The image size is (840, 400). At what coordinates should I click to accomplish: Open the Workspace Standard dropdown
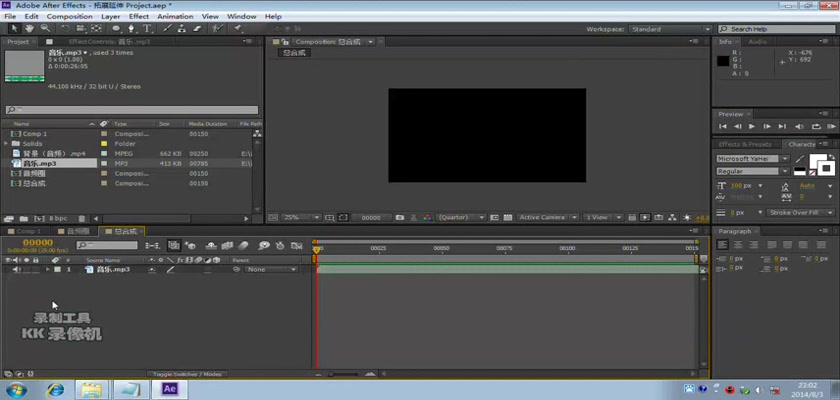tap(670, 29)
